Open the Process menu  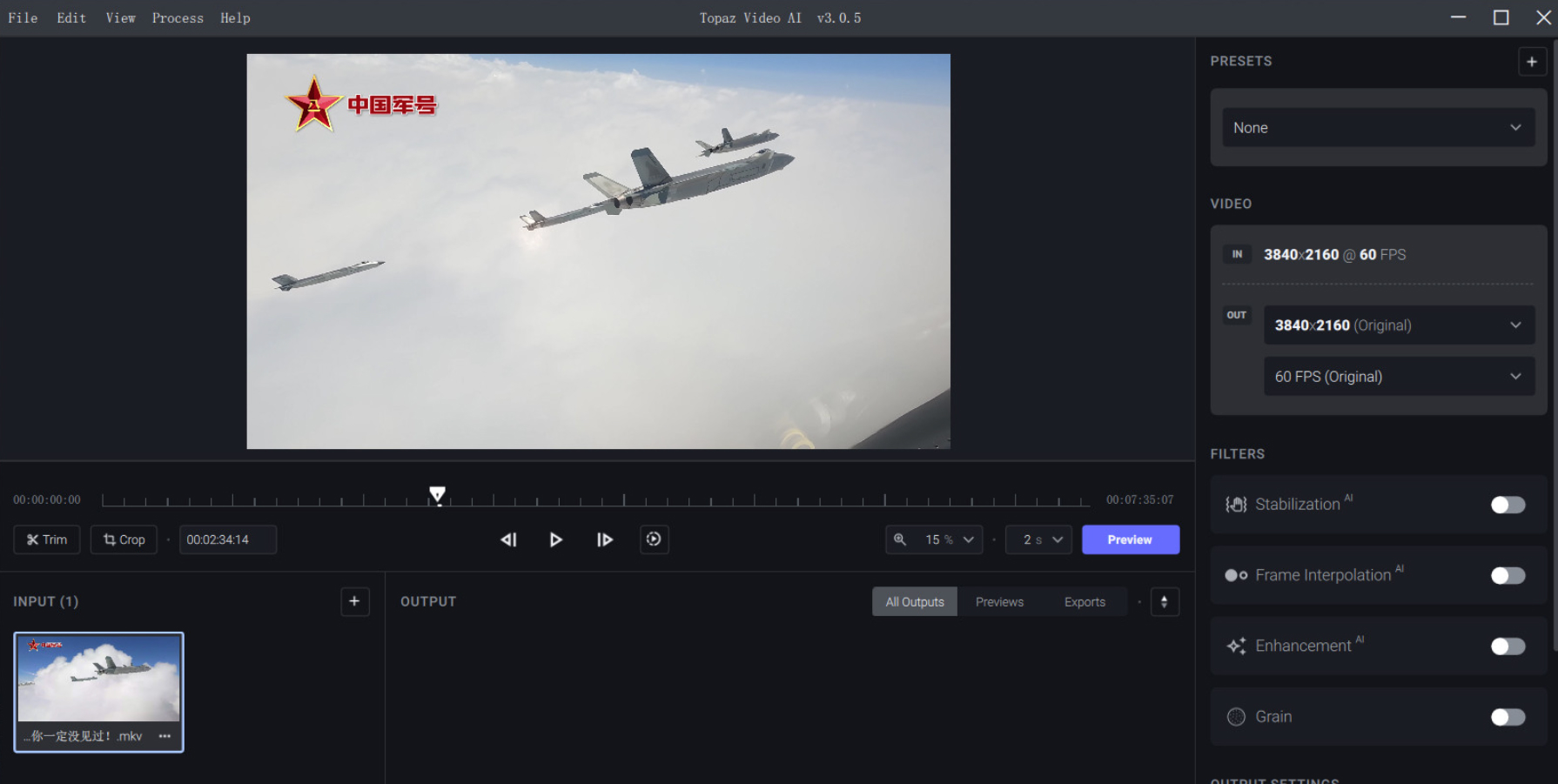pyautogui.click(x=178, y=18)
